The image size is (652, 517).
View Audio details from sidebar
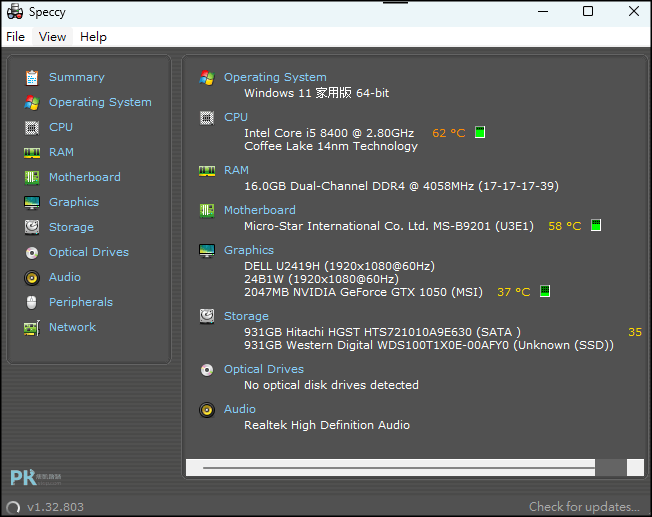[x=65, y=277]
